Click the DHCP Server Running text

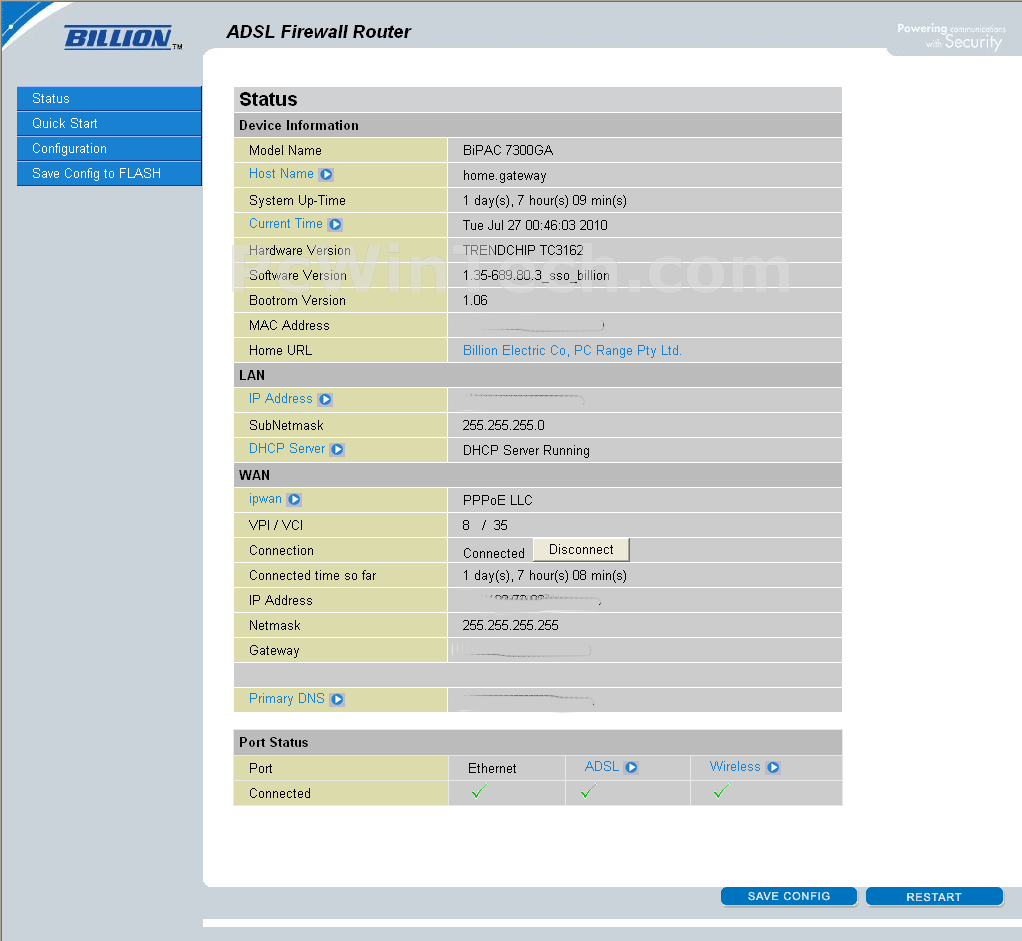pos(526,451)
